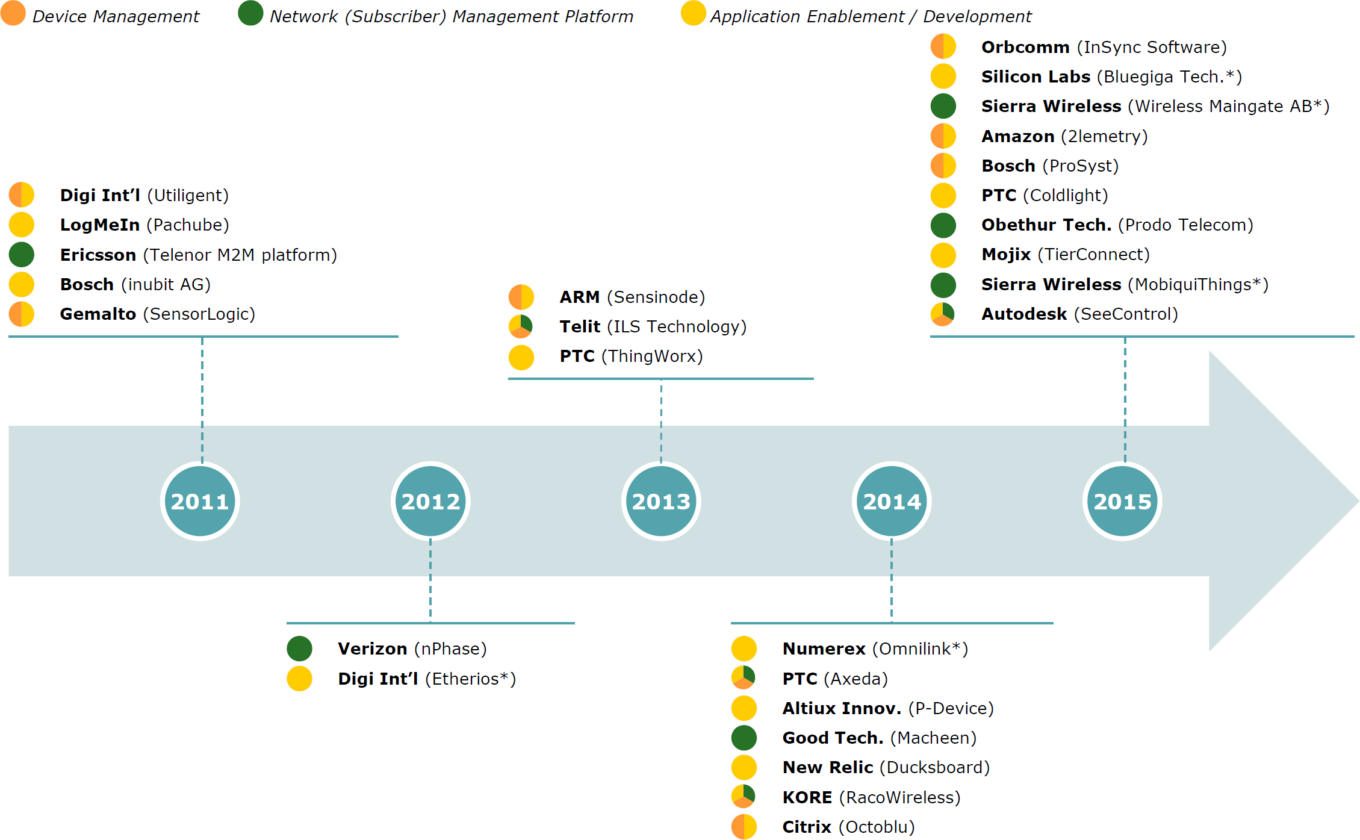Click the circle icon beside ARM
The width and height of the screenshot is (1360, 840).
pos(521,297)
